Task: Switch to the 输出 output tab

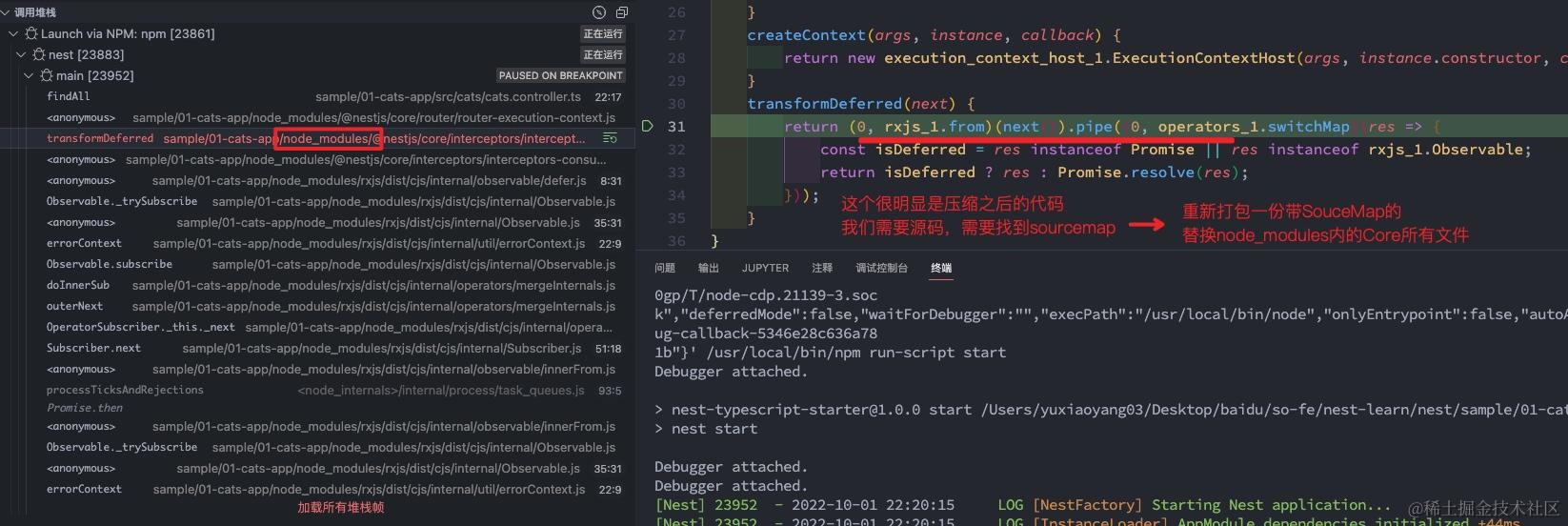Action: [709, 268]
